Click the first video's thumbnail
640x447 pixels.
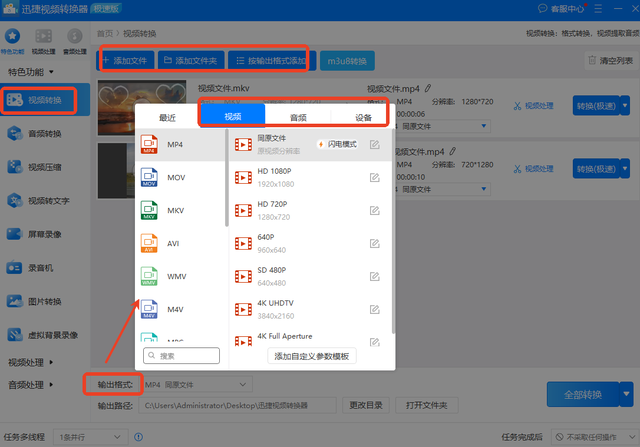click(x=142, y=107)
